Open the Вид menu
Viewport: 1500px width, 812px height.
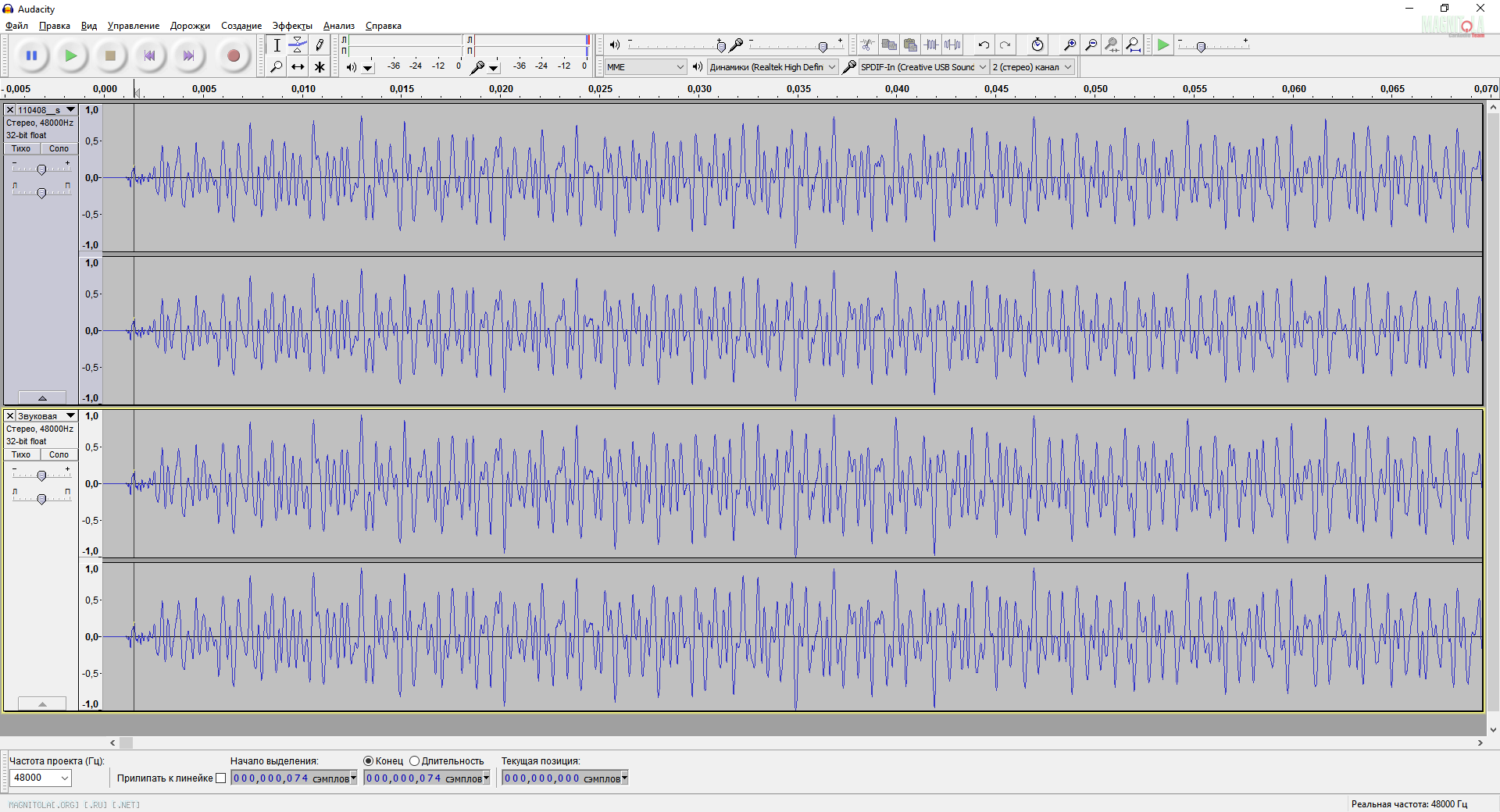(x=89, y=26)
